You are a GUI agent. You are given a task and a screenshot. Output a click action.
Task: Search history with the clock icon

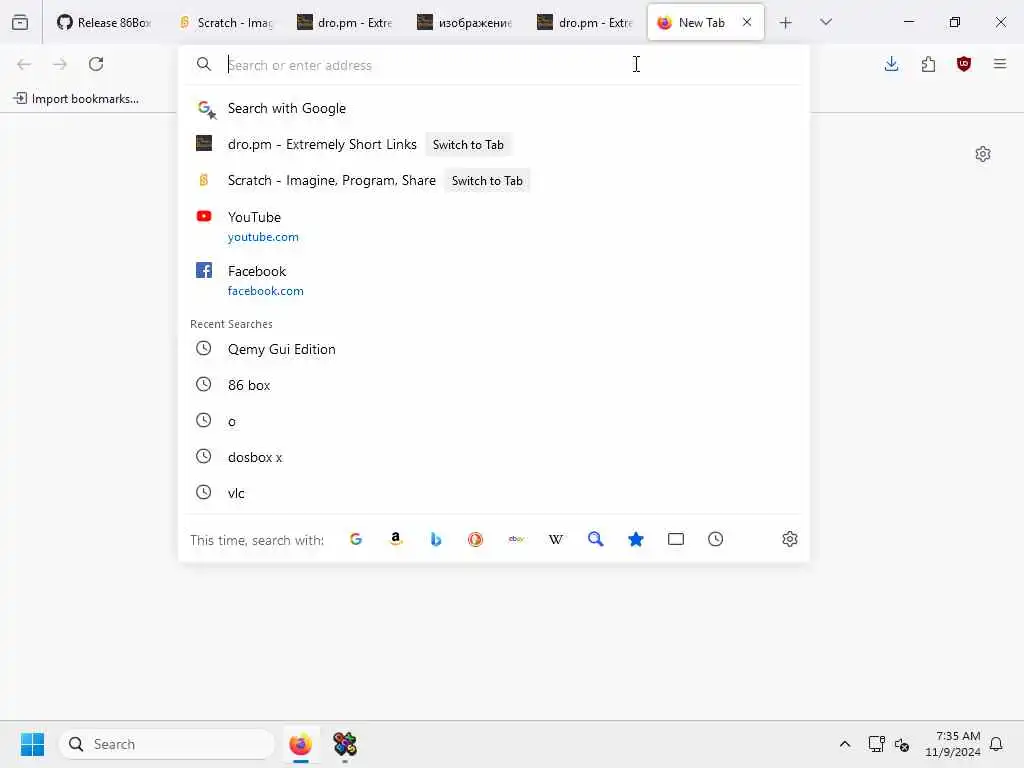click(x=716, y=539)
